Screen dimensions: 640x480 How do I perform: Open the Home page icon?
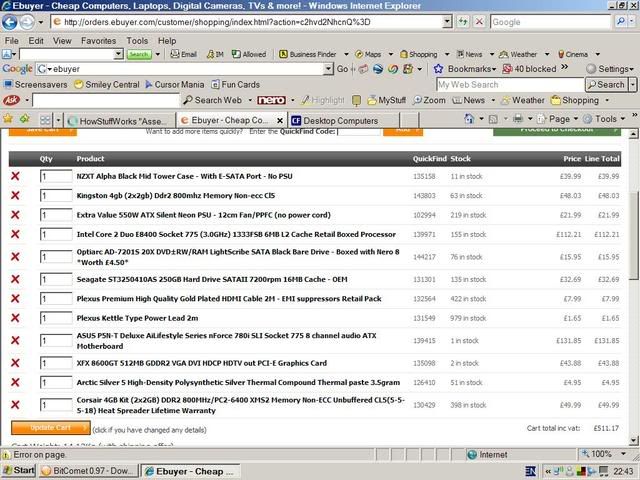pyautogui.click(x=469, y=119)
